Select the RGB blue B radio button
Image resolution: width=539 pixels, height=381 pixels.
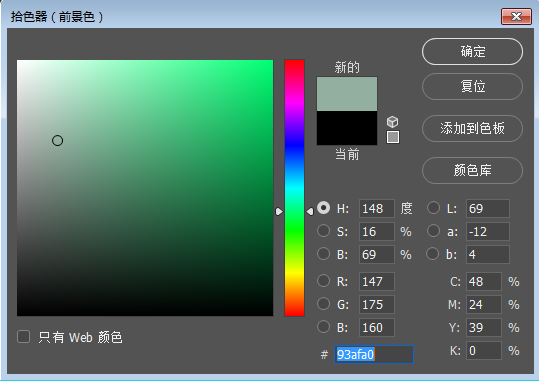(323, 327)
